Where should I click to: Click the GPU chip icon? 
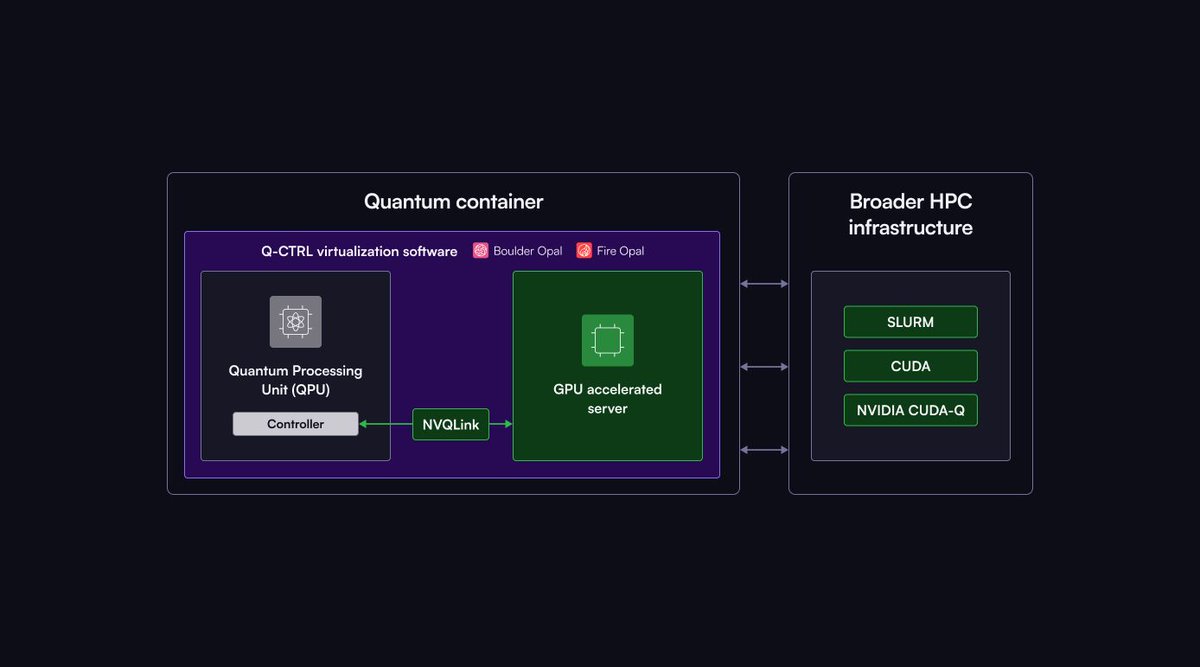click(x=608, y=340)
